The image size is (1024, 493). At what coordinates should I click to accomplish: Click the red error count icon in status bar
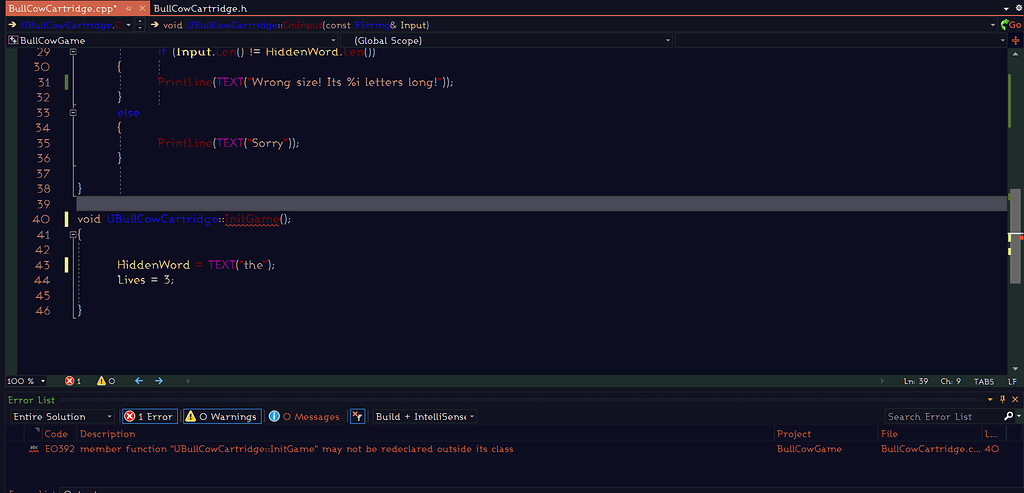(70, 381)
